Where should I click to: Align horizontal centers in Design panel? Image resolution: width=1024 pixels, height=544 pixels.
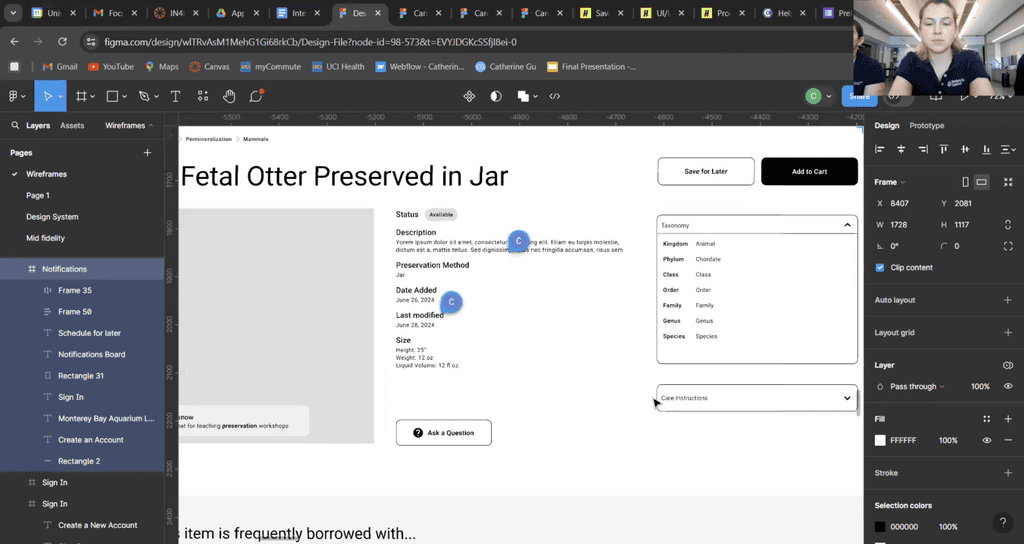(901, 150)
